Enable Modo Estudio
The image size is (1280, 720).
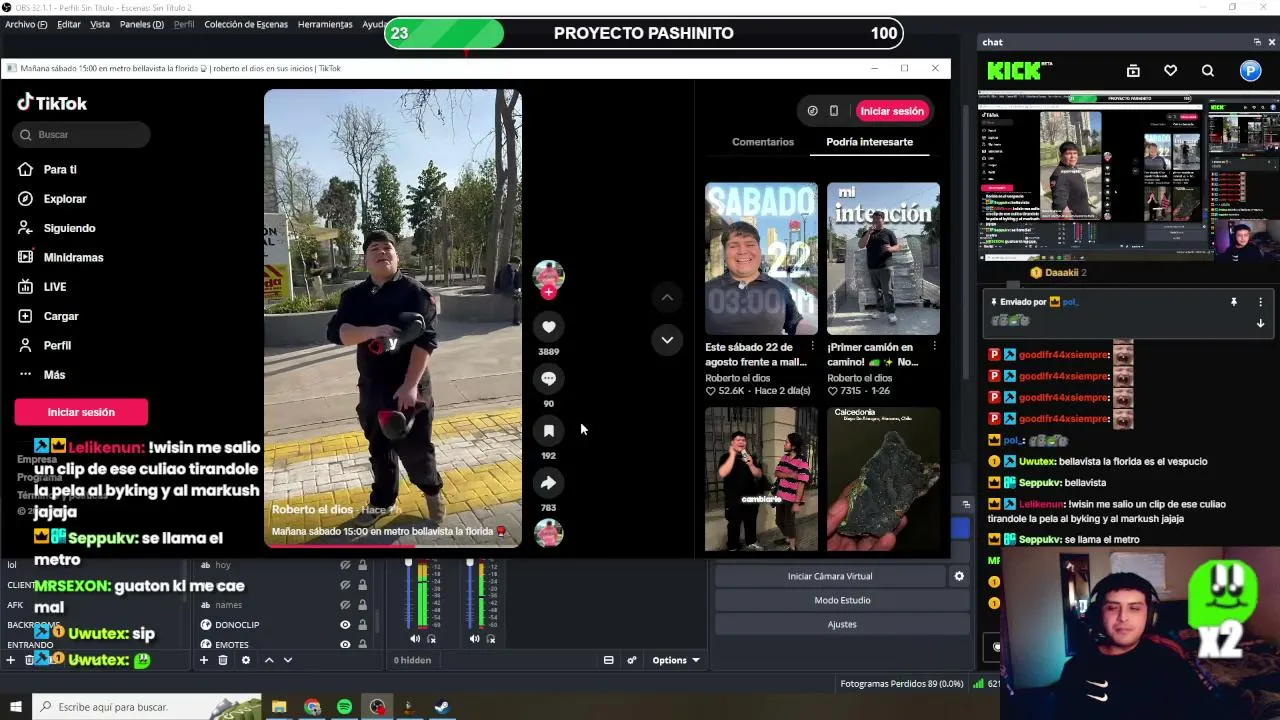842,600
